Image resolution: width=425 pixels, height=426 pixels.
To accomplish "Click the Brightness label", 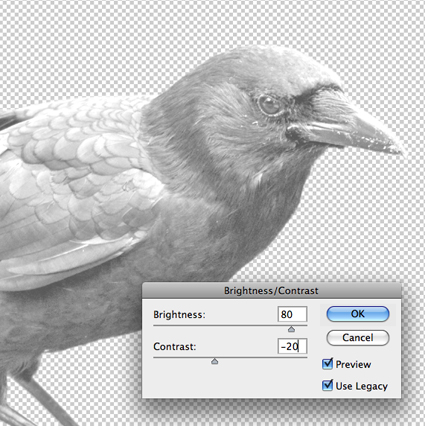I will (x=179, y=315).
